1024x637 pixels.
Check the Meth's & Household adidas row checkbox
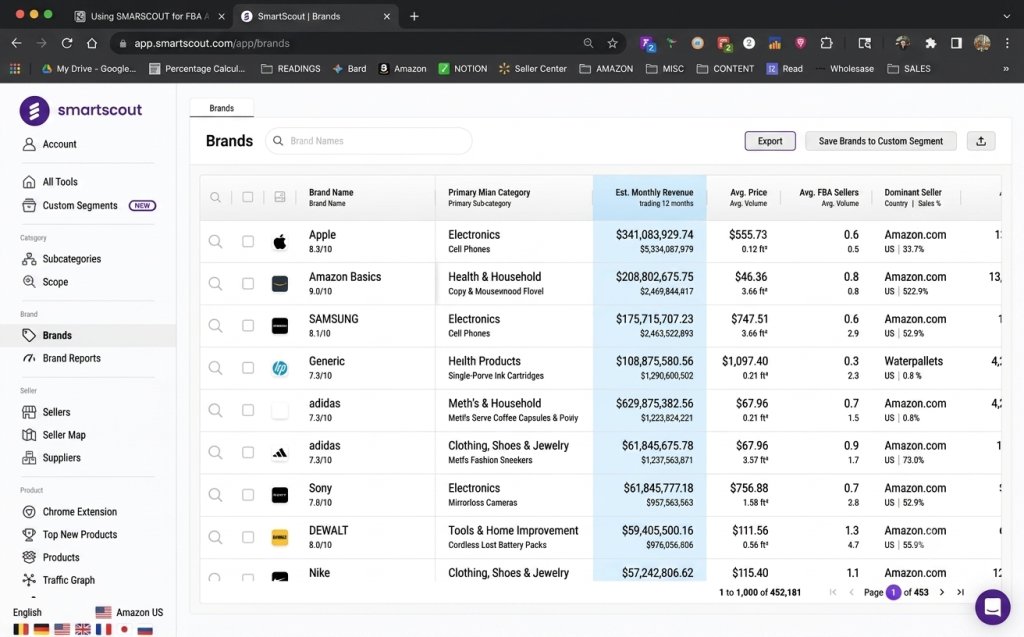click(x=248, y=410)
